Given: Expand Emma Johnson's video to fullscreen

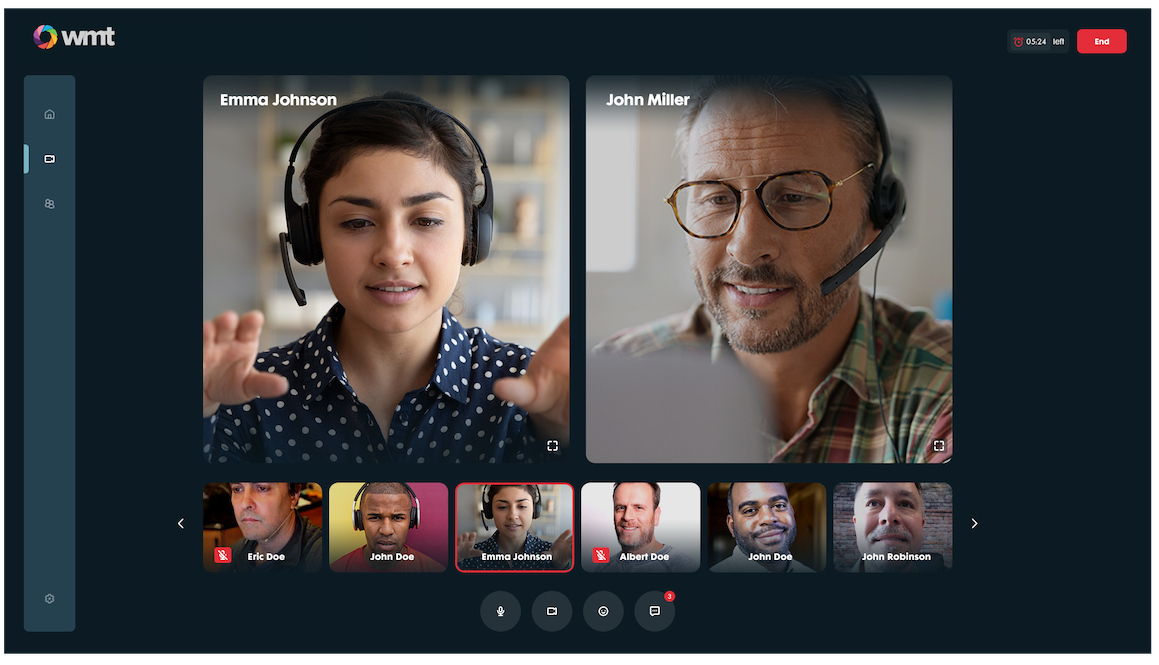Looking at the screenshot, I should click(x=552, y=446).
